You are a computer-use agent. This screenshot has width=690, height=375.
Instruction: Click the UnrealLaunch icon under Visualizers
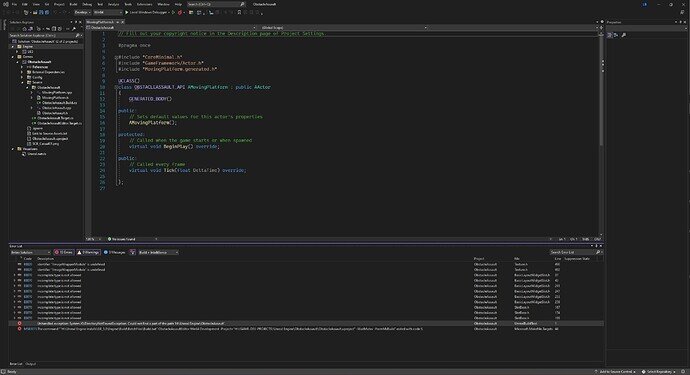tap(24, 154)
